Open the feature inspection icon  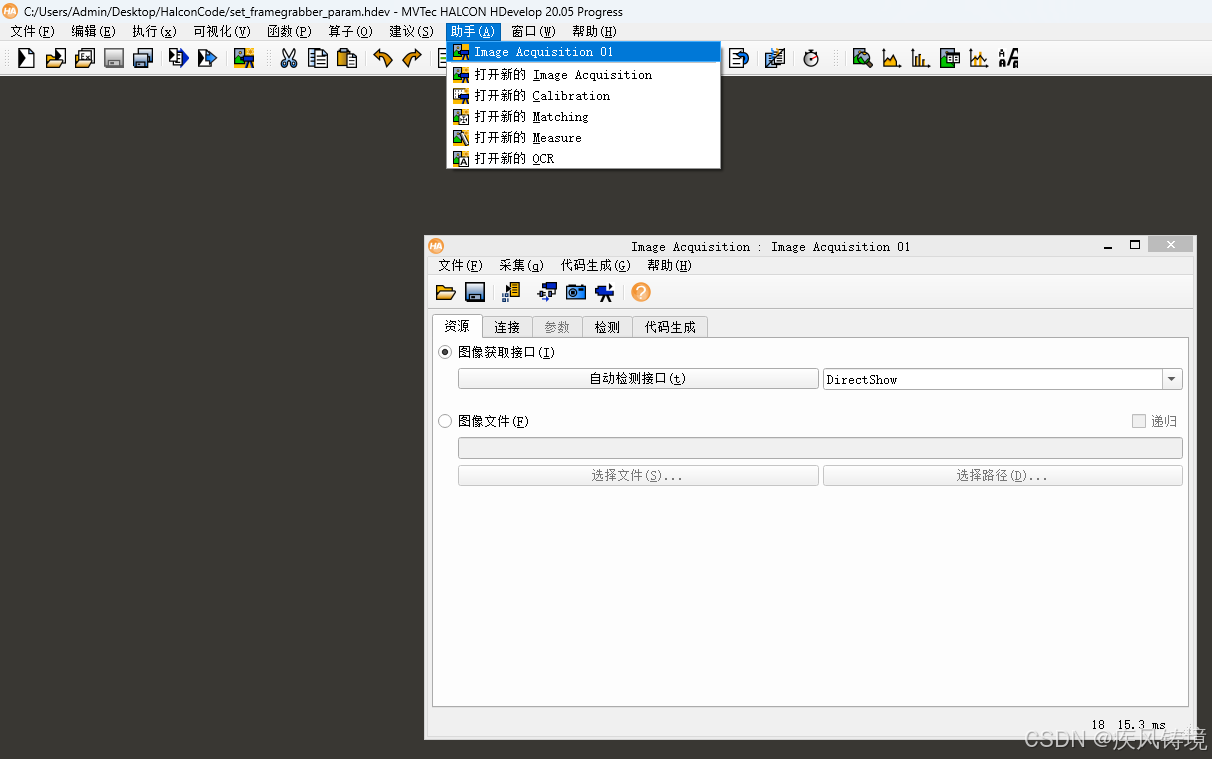click(950, 58)
